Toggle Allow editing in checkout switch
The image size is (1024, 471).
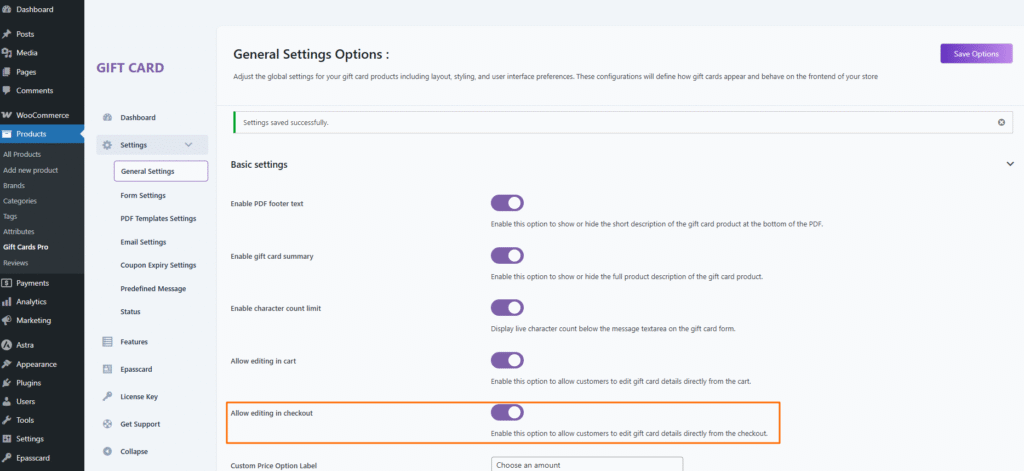(x=507, y=412)
